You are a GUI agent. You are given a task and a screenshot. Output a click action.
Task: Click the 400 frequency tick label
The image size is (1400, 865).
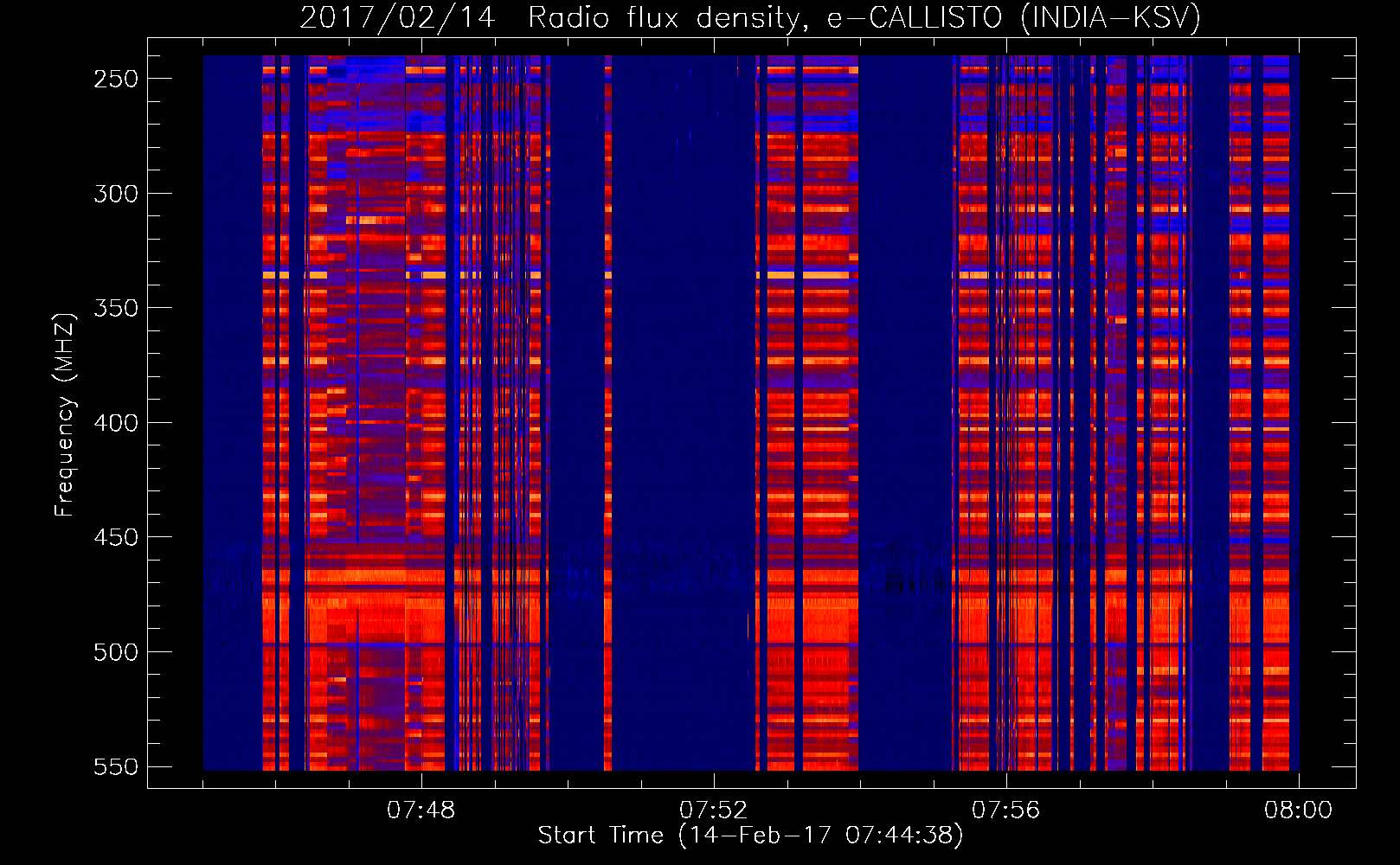(116, 423)
